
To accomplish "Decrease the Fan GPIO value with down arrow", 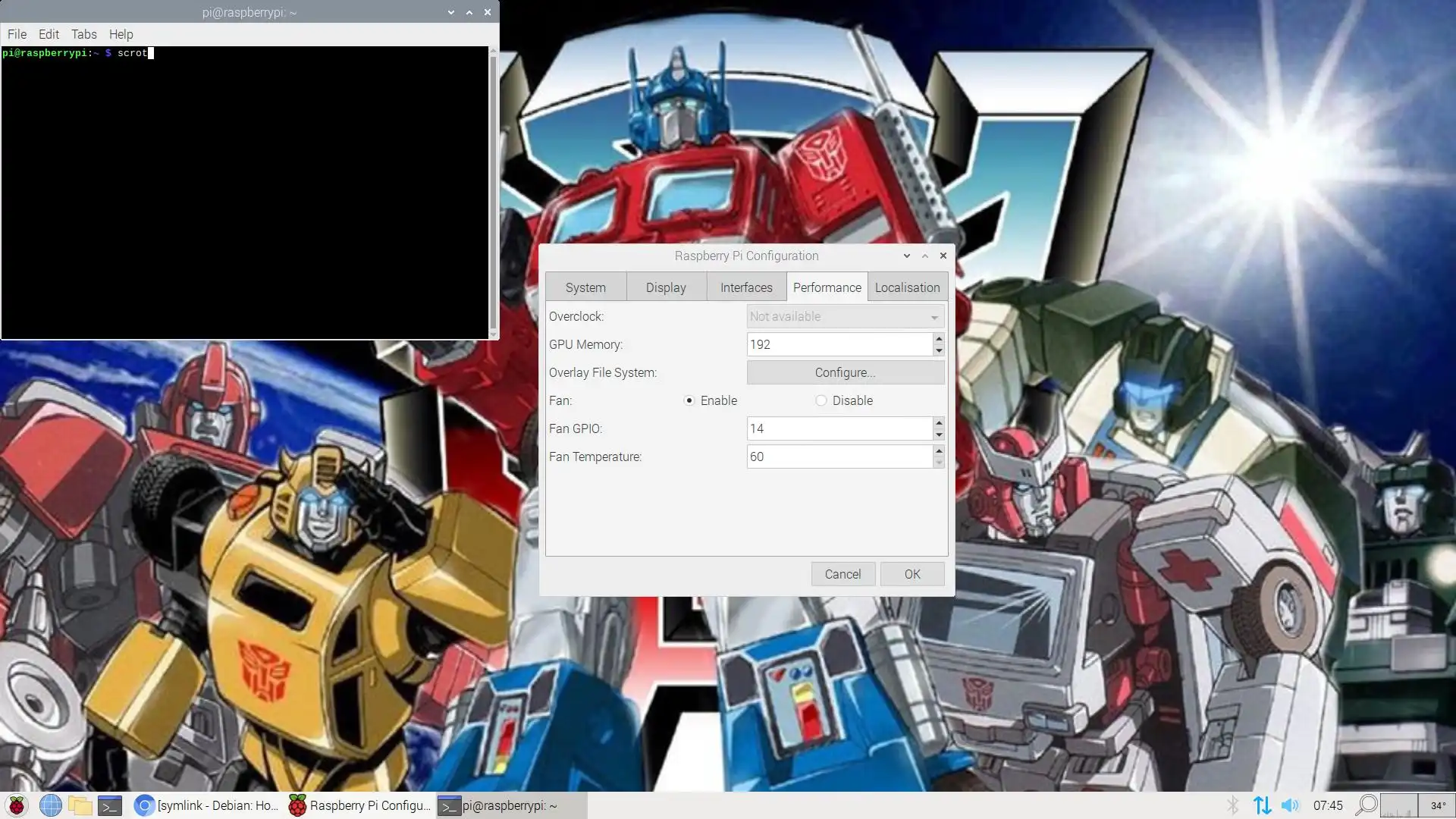I will coord(939,435).
